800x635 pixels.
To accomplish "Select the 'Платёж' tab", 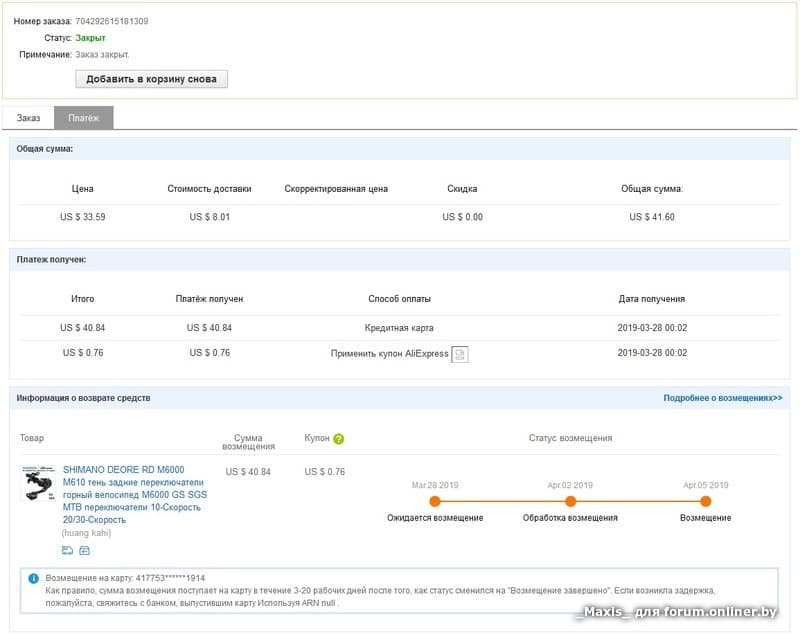I will [84, 118].
